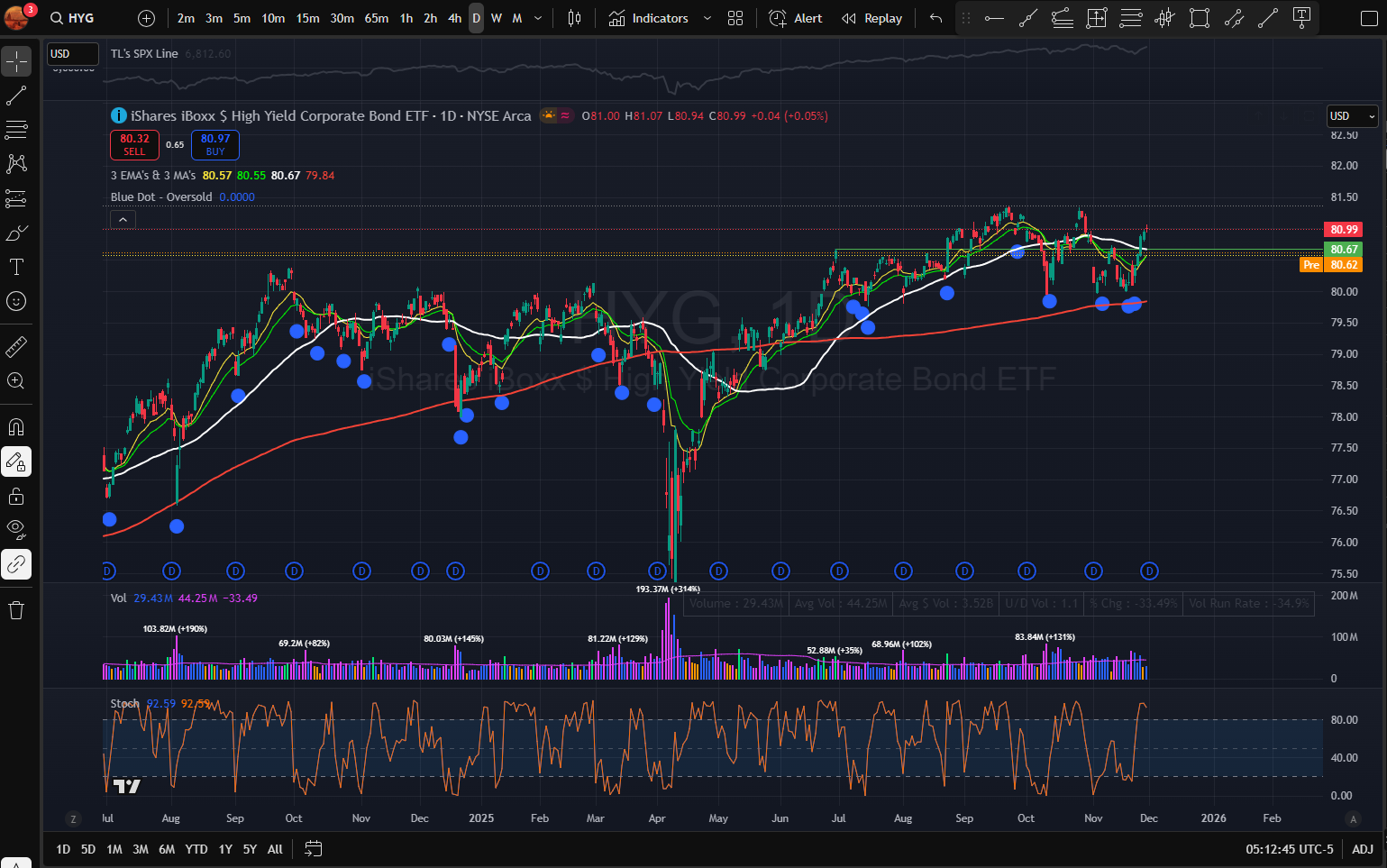This screenshot has width=1387, height=868.
Task: Pick the rectangle favorite drawing tool
Action: pos(1199,18)
